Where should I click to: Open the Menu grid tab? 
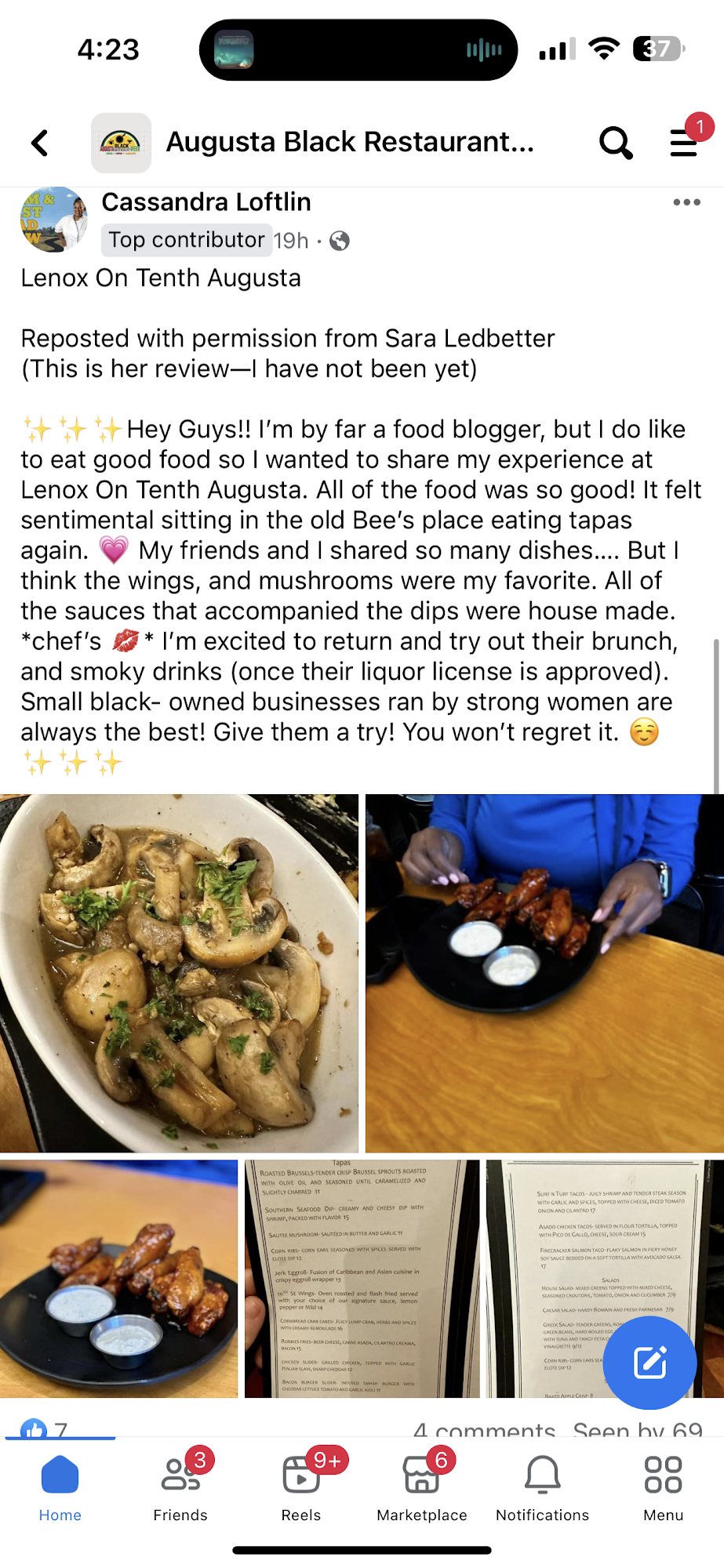click(x=663, y=1487)
